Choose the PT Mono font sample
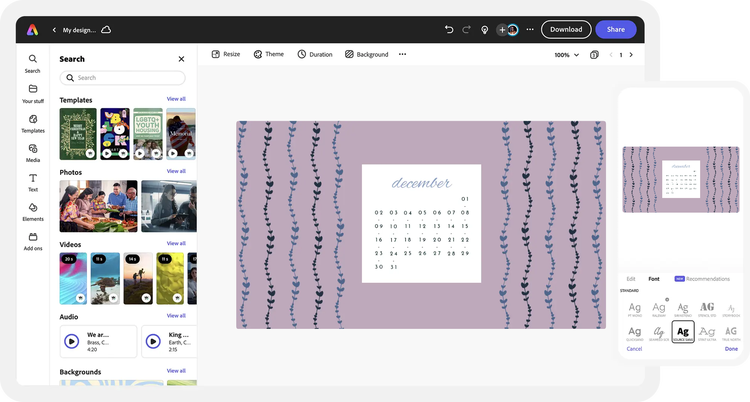The width and height of the screenshot is (750, 402). pos(635,309)
